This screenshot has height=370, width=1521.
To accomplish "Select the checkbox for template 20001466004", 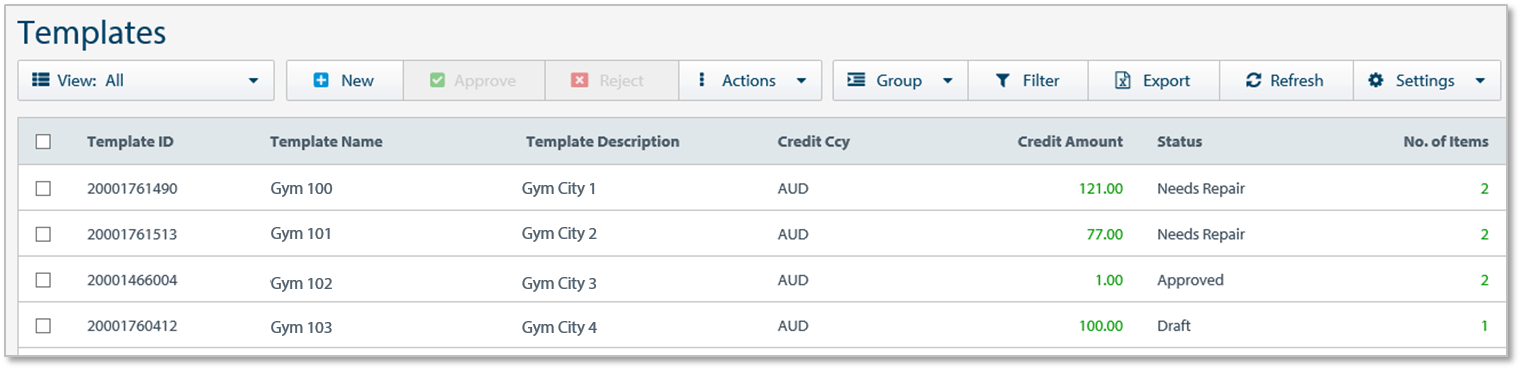I will (43, 280).
